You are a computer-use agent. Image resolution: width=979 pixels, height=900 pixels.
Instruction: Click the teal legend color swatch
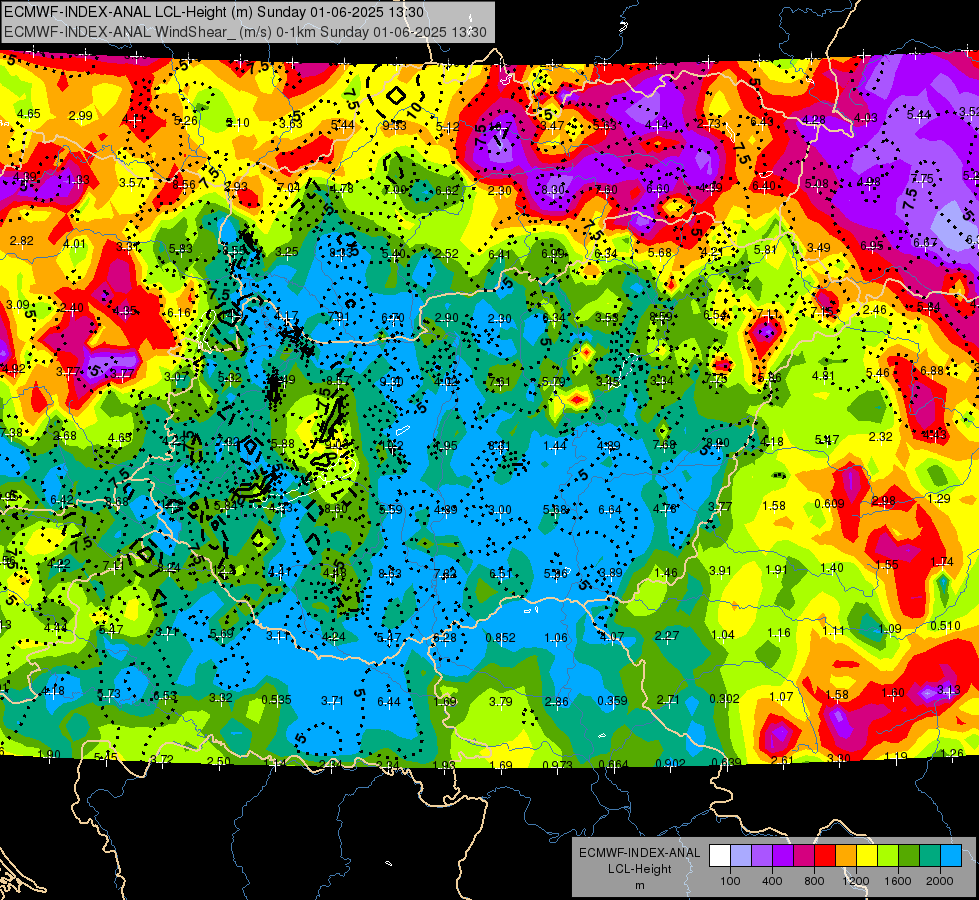tap(930, 856)
